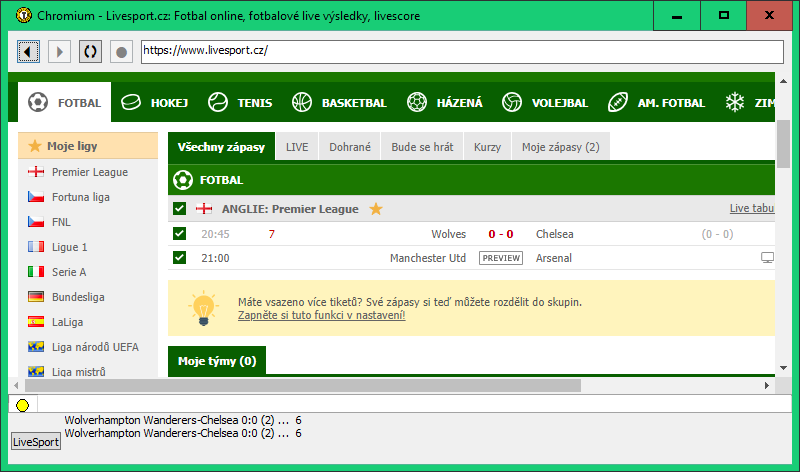Click the handball icon
The height and width of the screenshot is (472, 800).
(x=417, y=102)
